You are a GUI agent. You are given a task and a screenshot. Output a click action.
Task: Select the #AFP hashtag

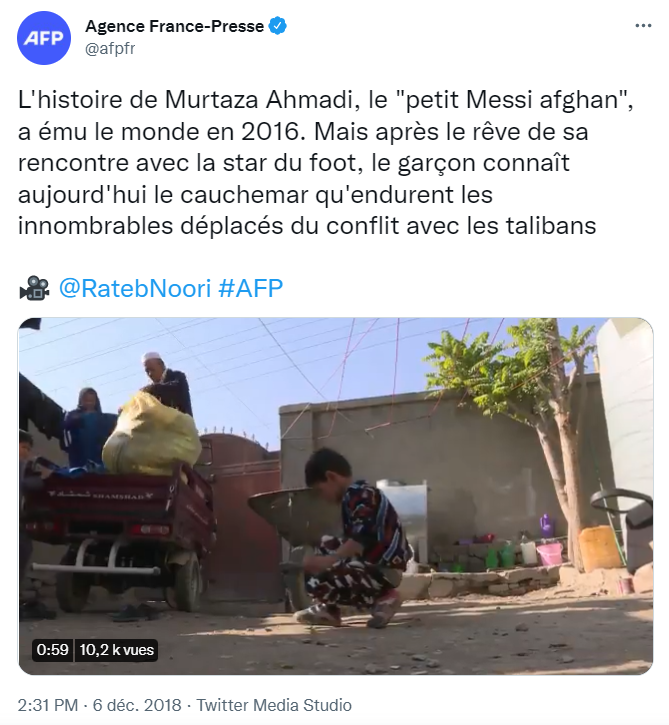(x=250, y=289)
